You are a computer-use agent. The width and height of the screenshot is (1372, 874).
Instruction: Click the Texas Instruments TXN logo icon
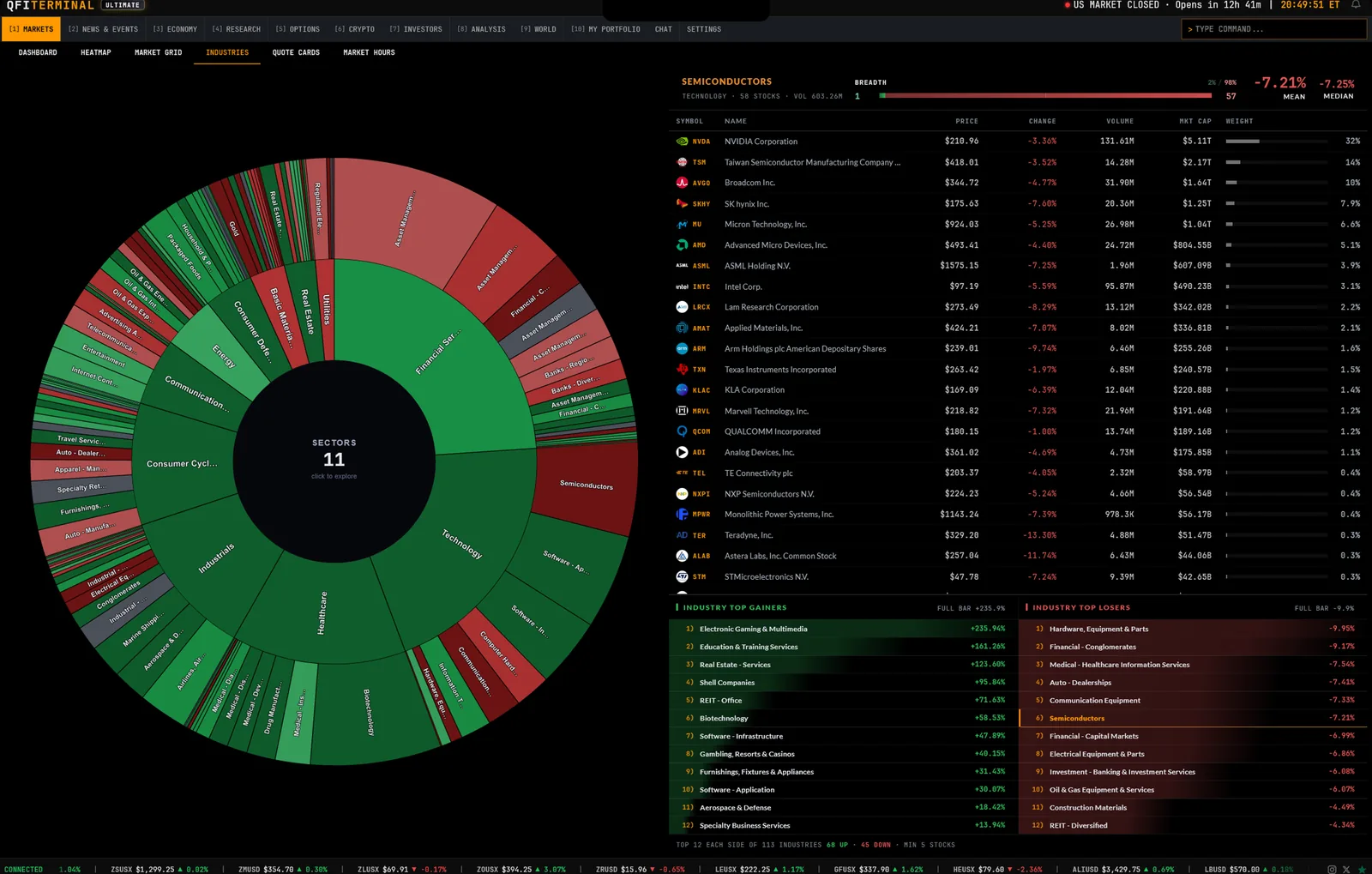682,370
